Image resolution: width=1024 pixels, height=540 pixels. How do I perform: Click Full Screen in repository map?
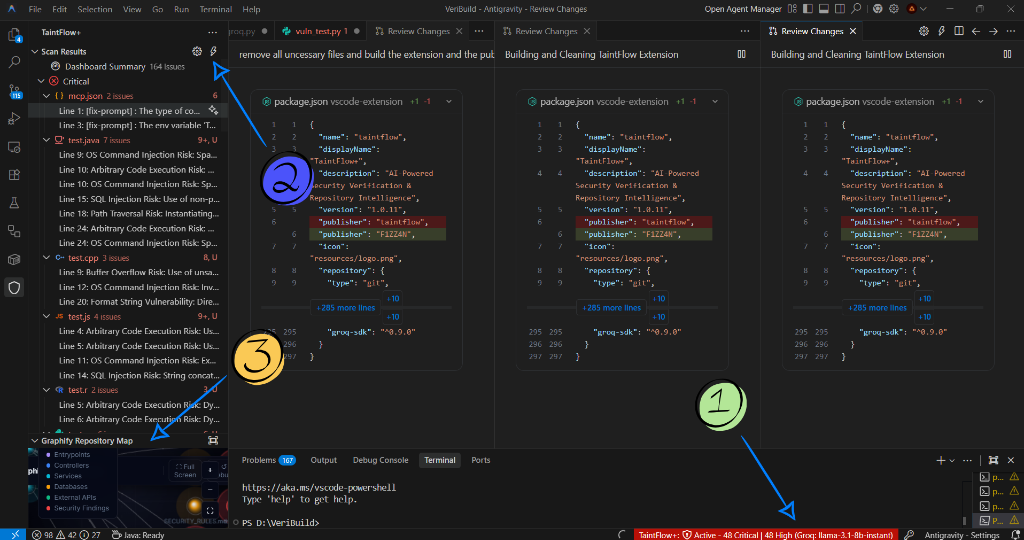185,471
